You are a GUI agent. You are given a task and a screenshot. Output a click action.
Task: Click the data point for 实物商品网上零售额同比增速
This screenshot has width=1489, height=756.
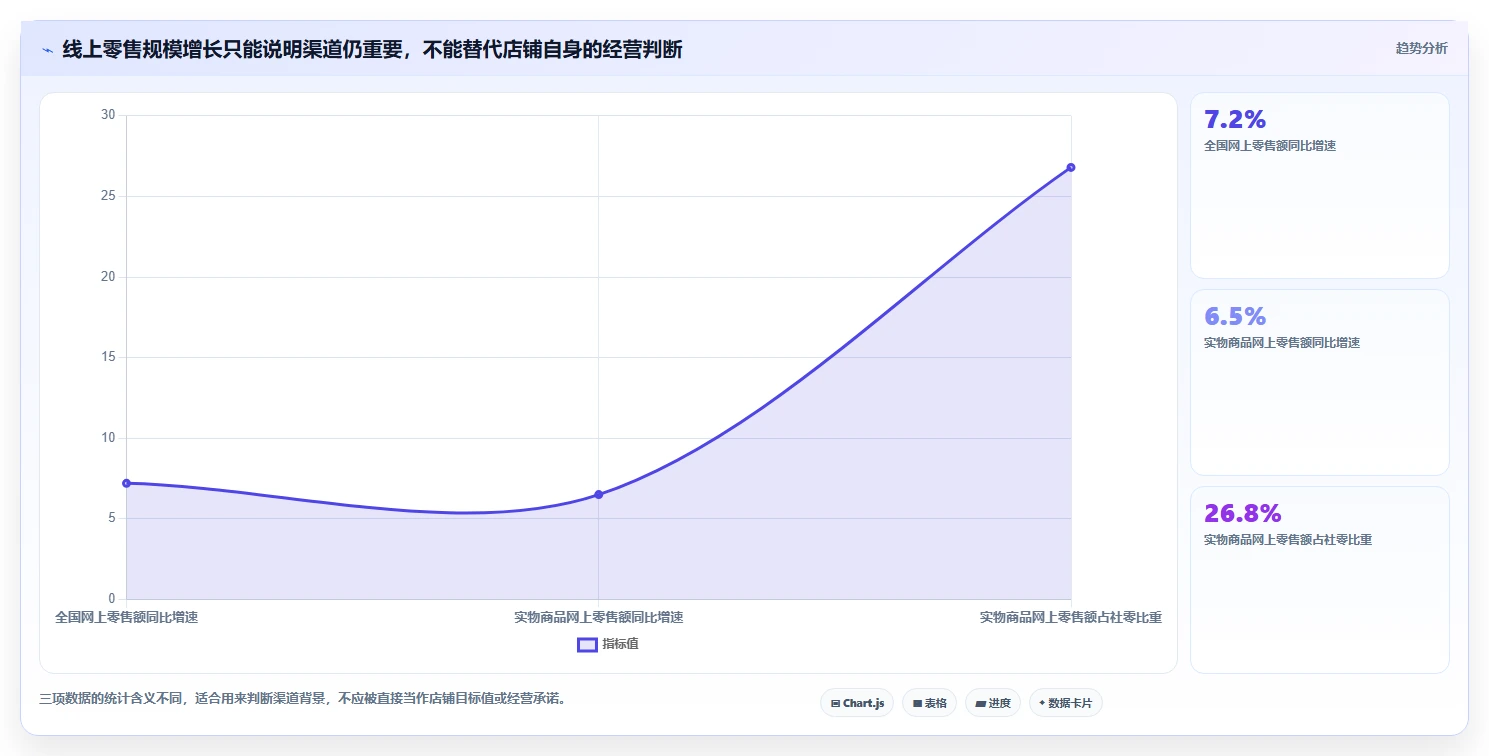click(598, 494)
